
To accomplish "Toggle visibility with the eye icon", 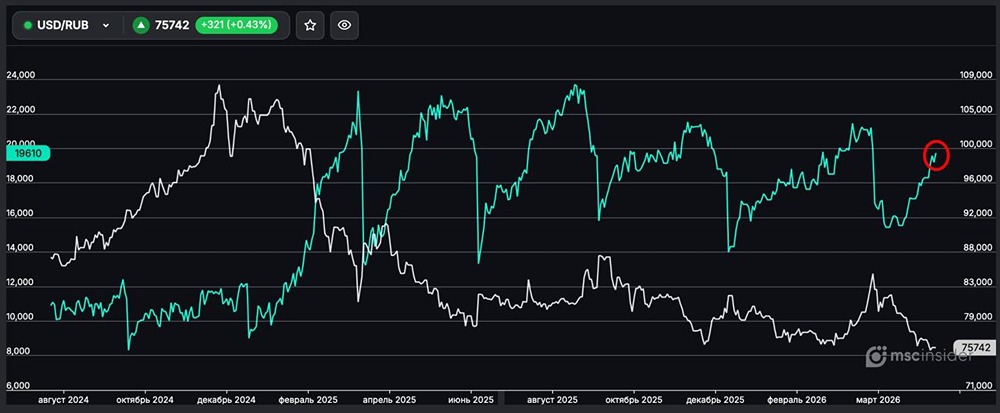I will click(x=344, y=25).
